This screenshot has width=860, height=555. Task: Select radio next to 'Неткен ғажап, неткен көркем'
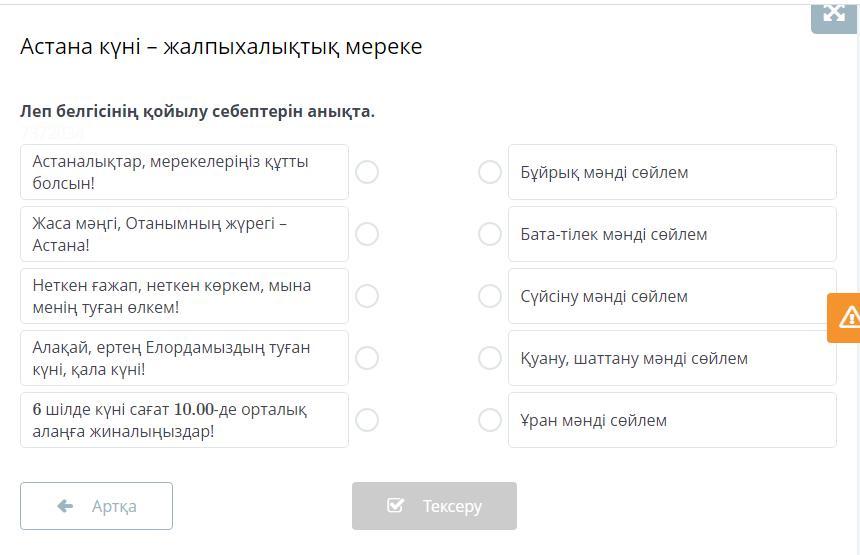(x=367, y=296)
